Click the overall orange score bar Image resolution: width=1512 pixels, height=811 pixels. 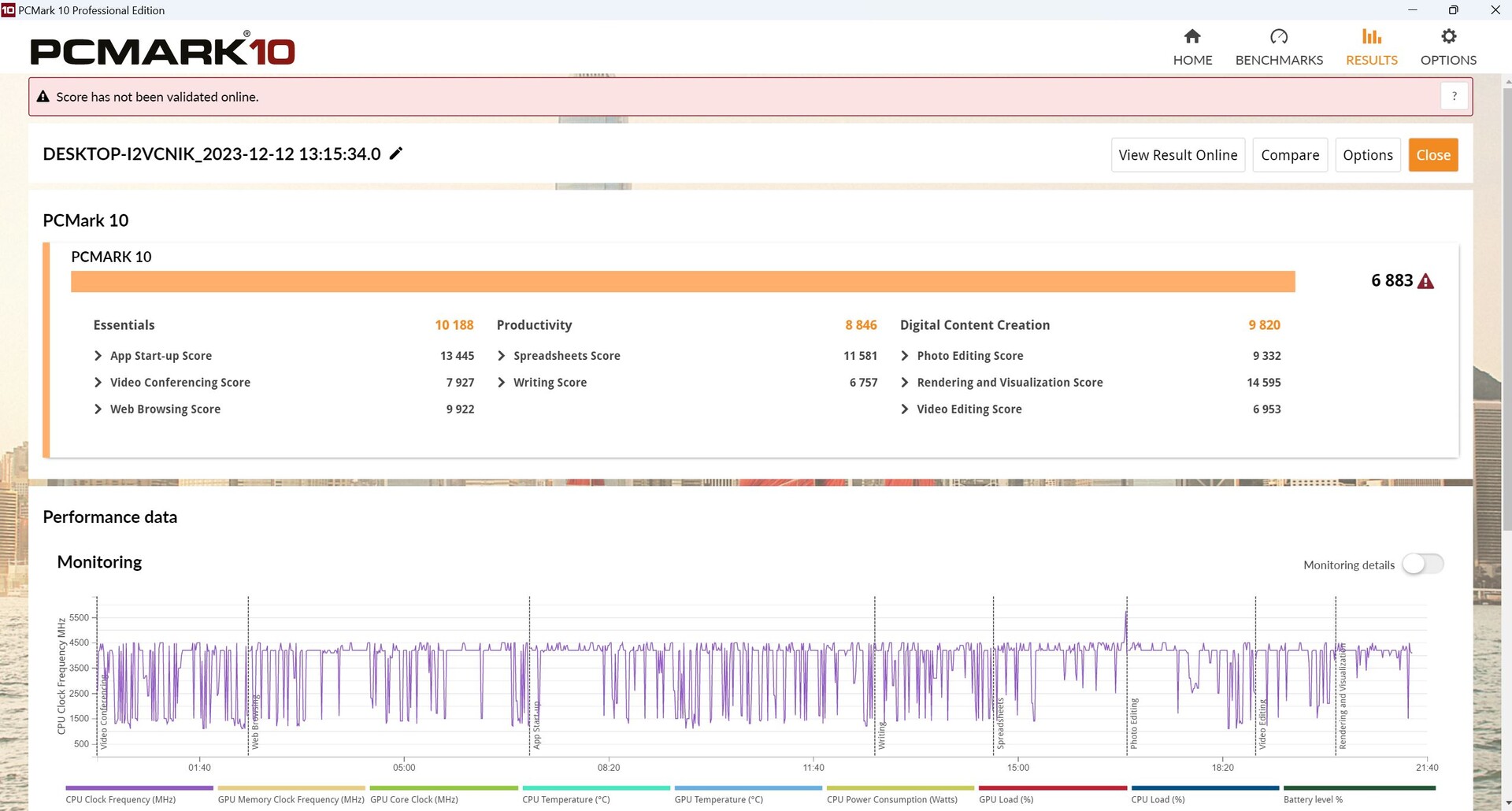coord(683,282)
